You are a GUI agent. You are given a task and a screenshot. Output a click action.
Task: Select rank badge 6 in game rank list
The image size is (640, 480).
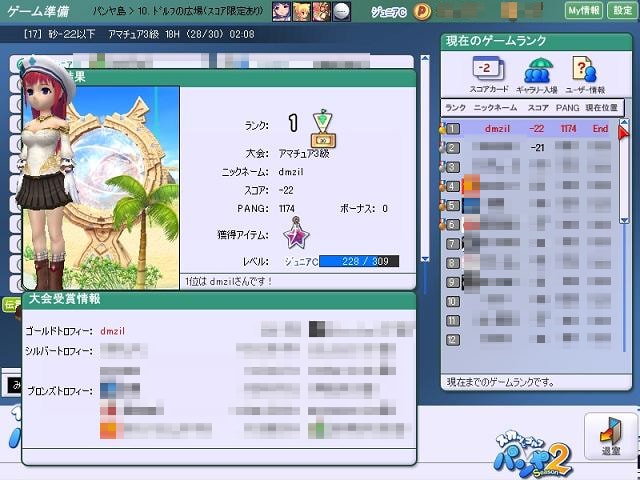point(452,224)
